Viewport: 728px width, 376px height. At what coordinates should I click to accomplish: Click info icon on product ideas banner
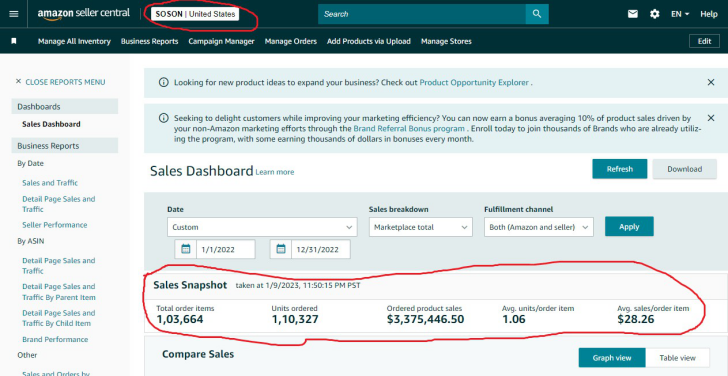coord(163,82)
